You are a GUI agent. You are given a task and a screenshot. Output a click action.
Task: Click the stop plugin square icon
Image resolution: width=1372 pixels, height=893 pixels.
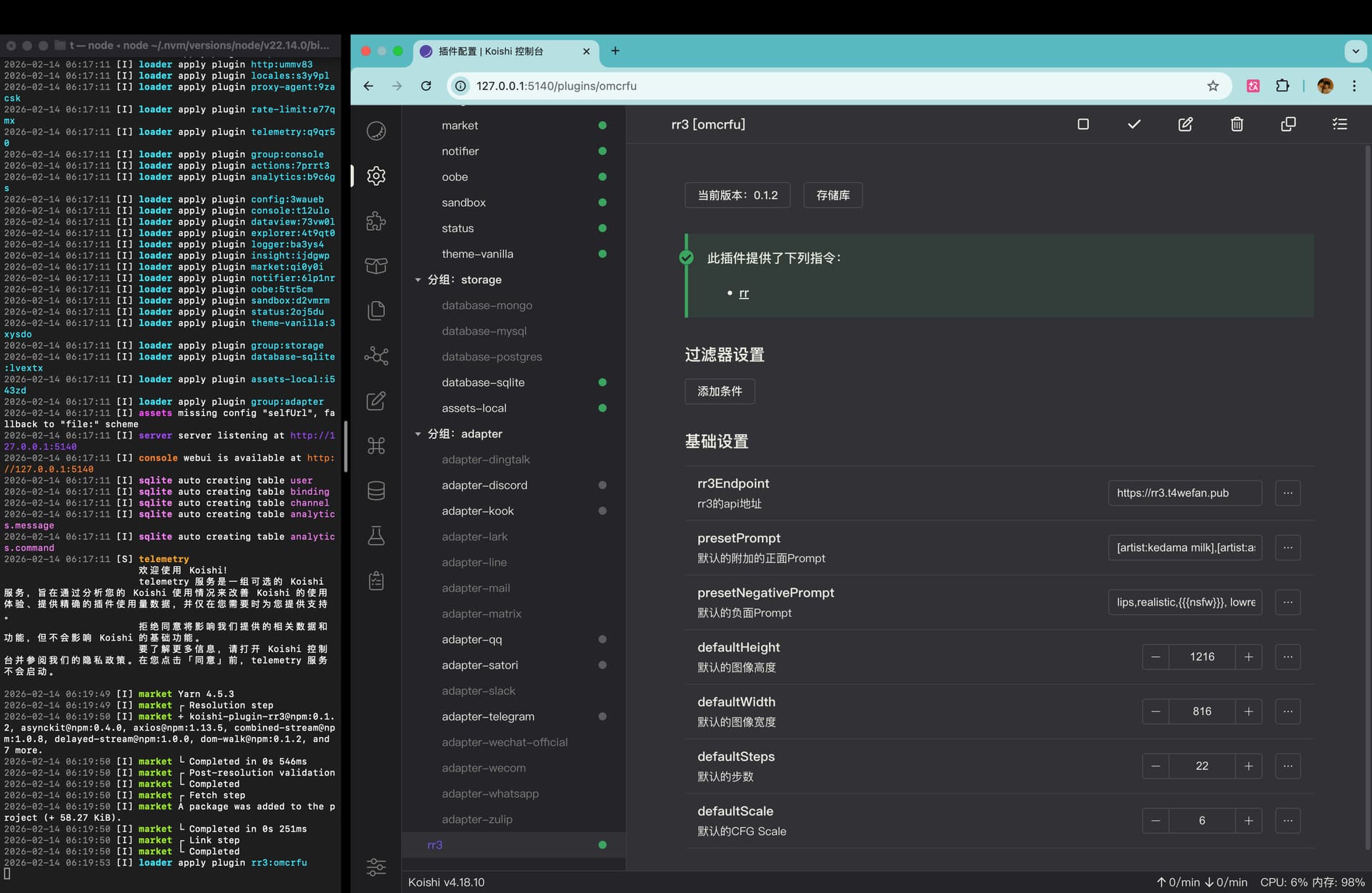tap(1083, 124)
